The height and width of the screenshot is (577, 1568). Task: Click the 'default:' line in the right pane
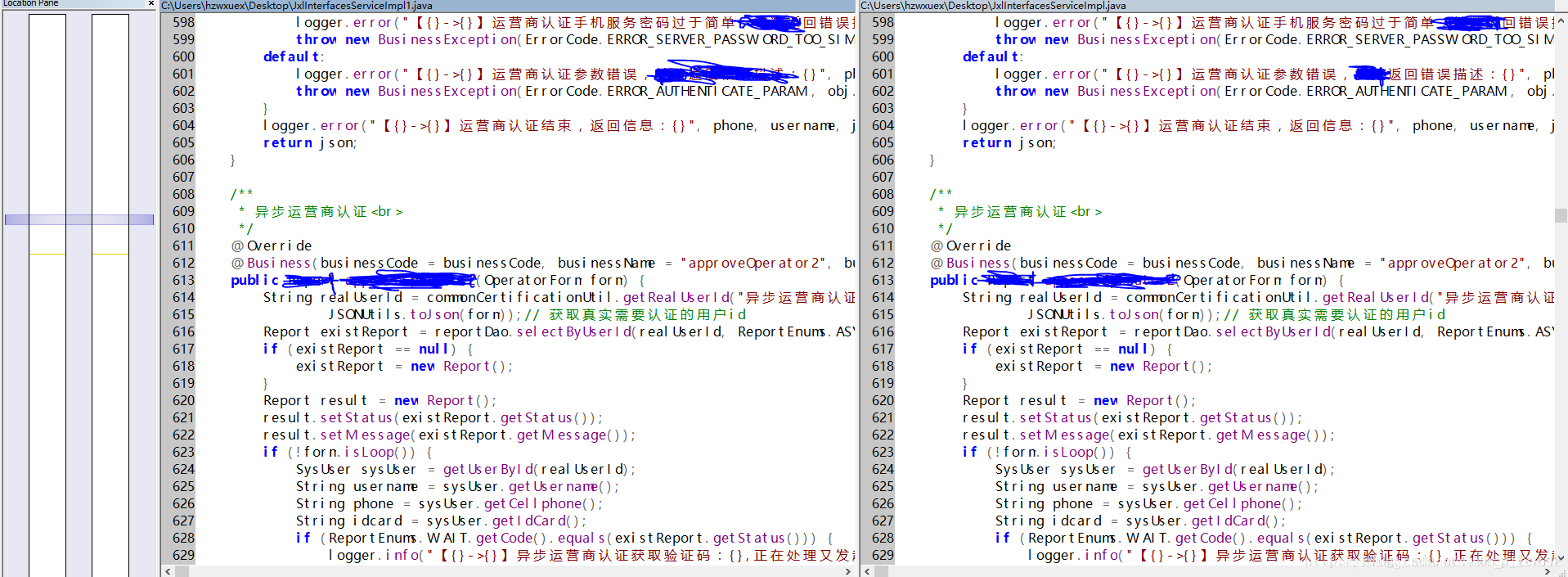(993, 56)
